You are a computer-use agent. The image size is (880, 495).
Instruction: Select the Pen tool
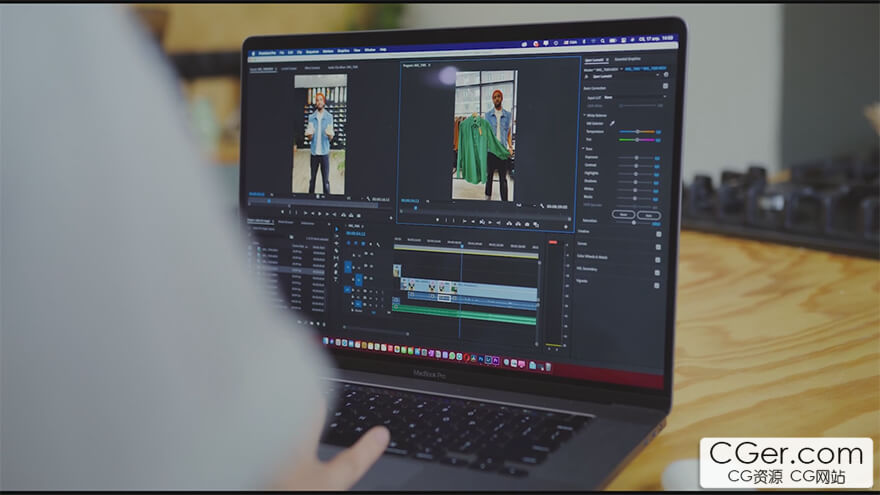337,265
